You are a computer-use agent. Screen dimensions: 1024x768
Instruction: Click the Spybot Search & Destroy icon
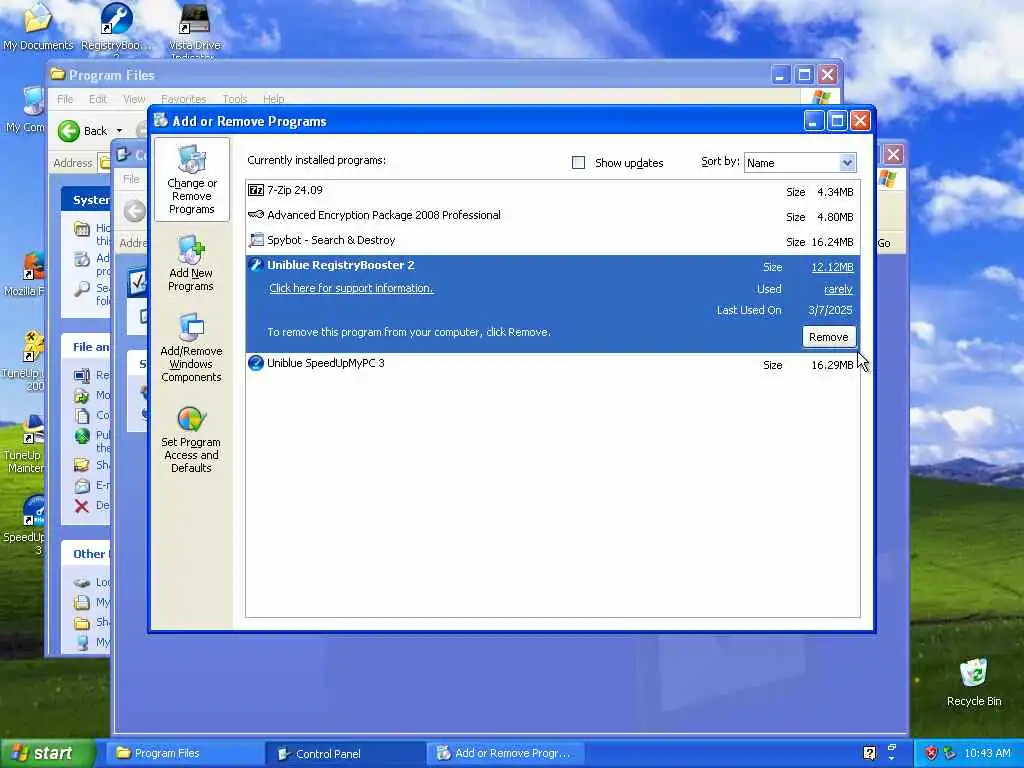point(256,240)
